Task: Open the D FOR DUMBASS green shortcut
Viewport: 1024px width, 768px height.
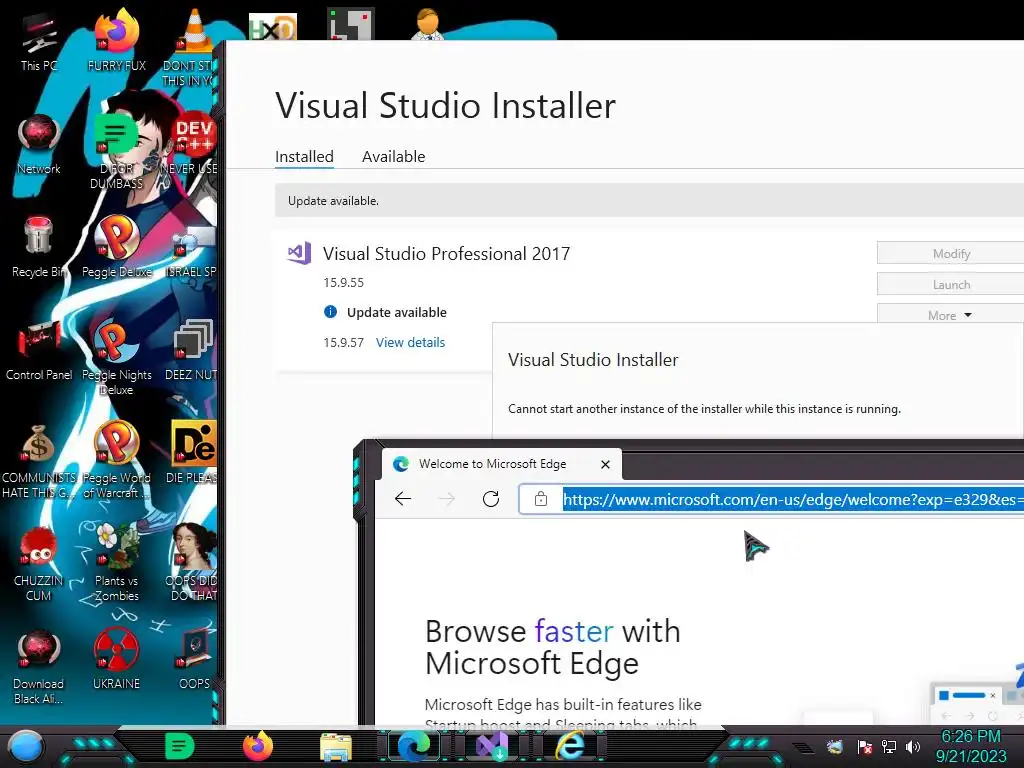Action: (x=116, y=150)
